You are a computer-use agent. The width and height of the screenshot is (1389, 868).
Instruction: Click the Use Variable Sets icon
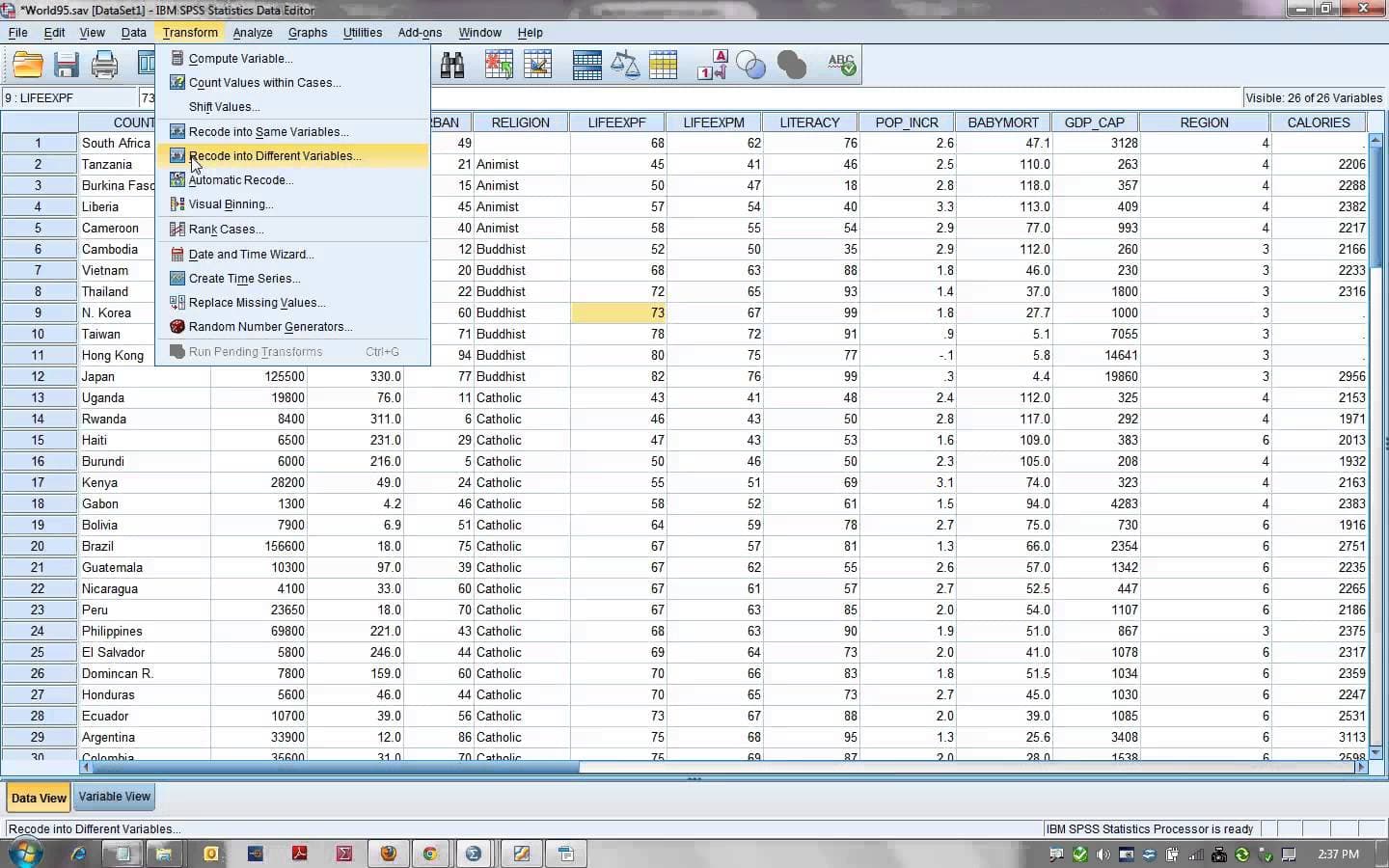[x=750, y=65]
